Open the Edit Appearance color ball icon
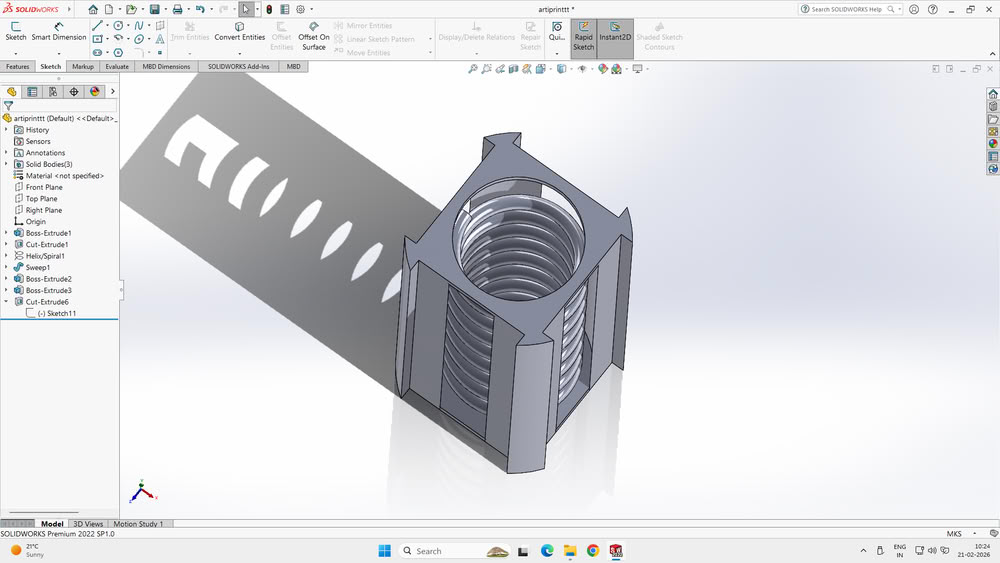The height and width of the screenshot is (563, 1000). (603, 69)
